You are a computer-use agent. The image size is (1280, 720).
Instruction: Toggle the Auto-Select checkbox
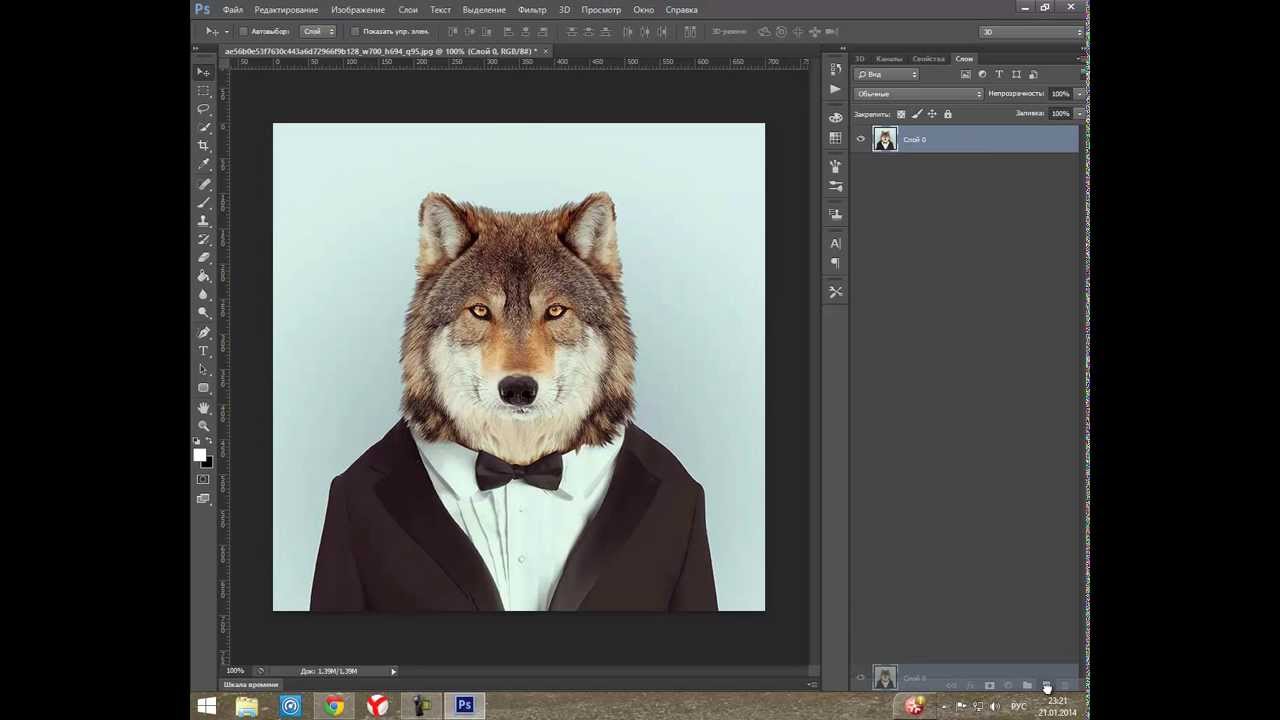click(x=243, y=32)
